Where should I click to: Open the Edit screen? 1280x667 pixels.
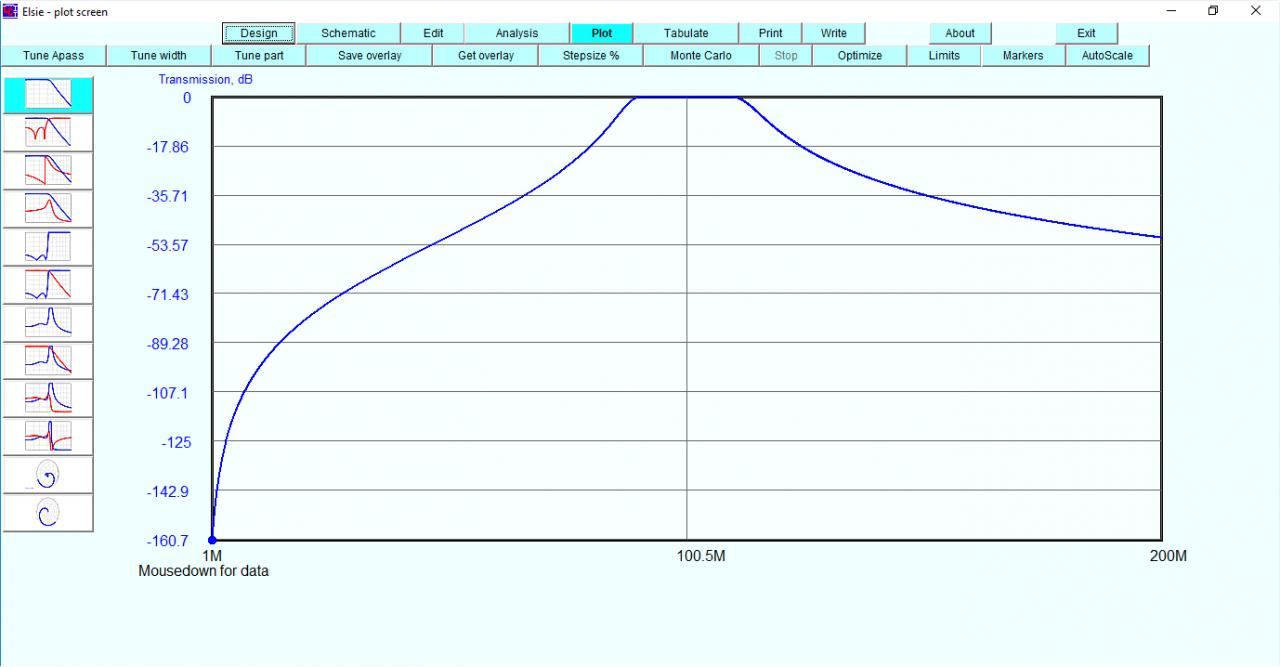pos(433,34)
